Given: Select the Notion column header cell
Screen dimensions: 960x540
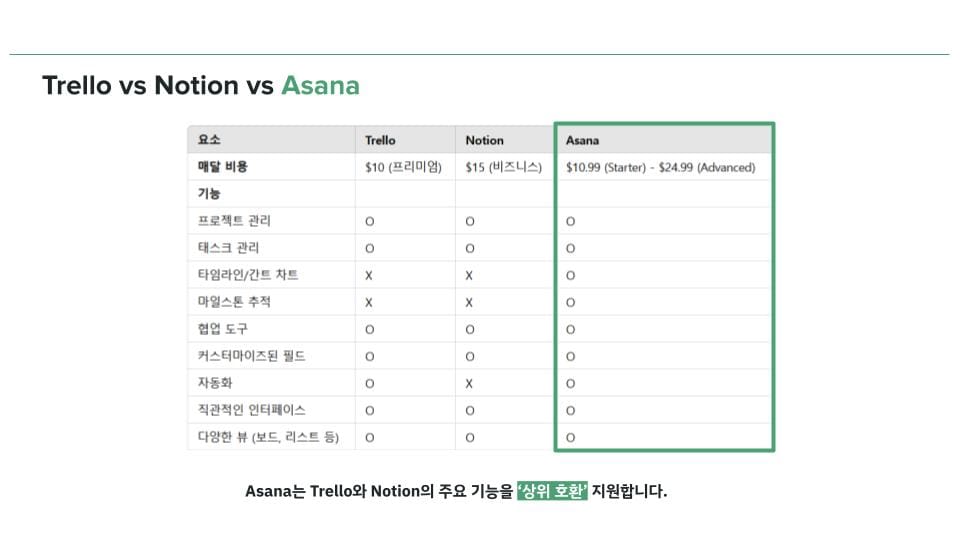Looking at the screenshot, I should pyautogui.click(x=485, y=140).
